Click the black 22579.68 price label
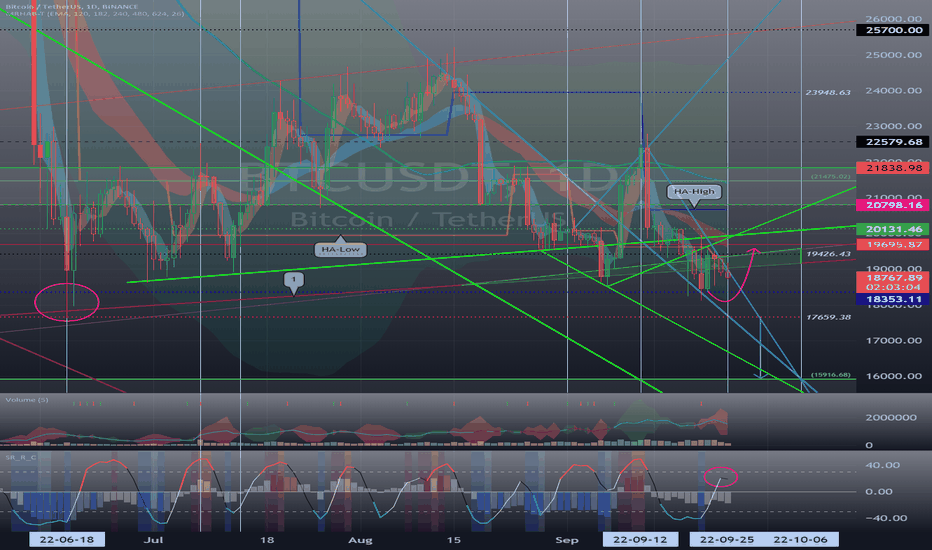This screenshot has height=550, width=932. tap(892, 142)
